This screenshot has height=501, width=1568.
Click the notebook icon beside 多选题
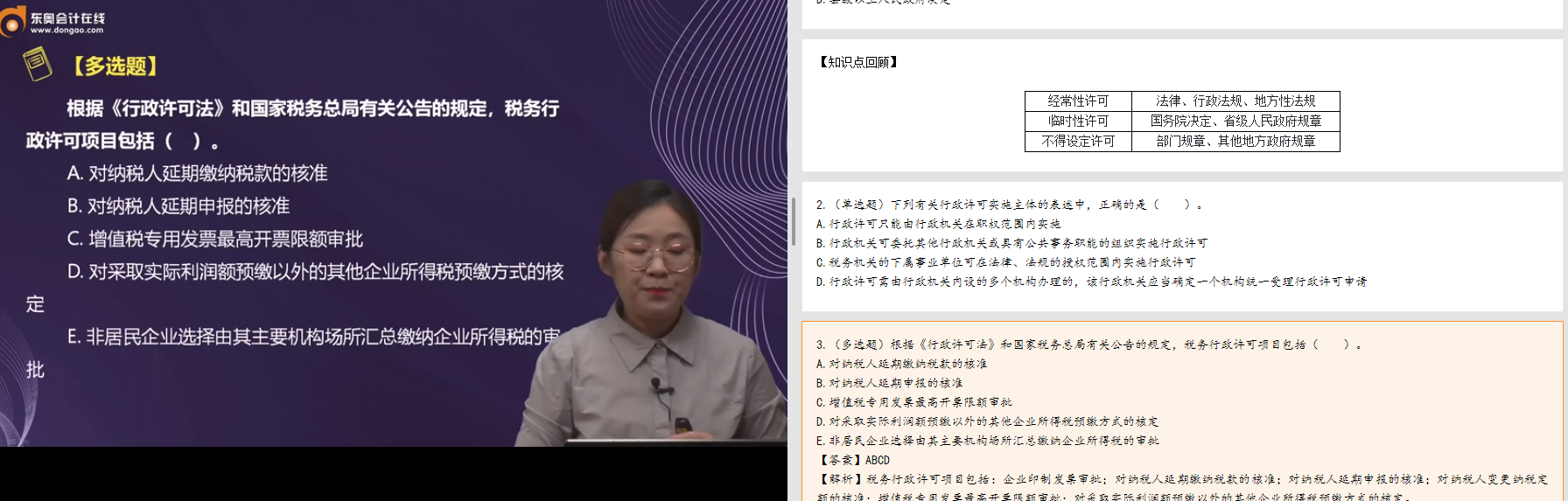coord(37,64)
